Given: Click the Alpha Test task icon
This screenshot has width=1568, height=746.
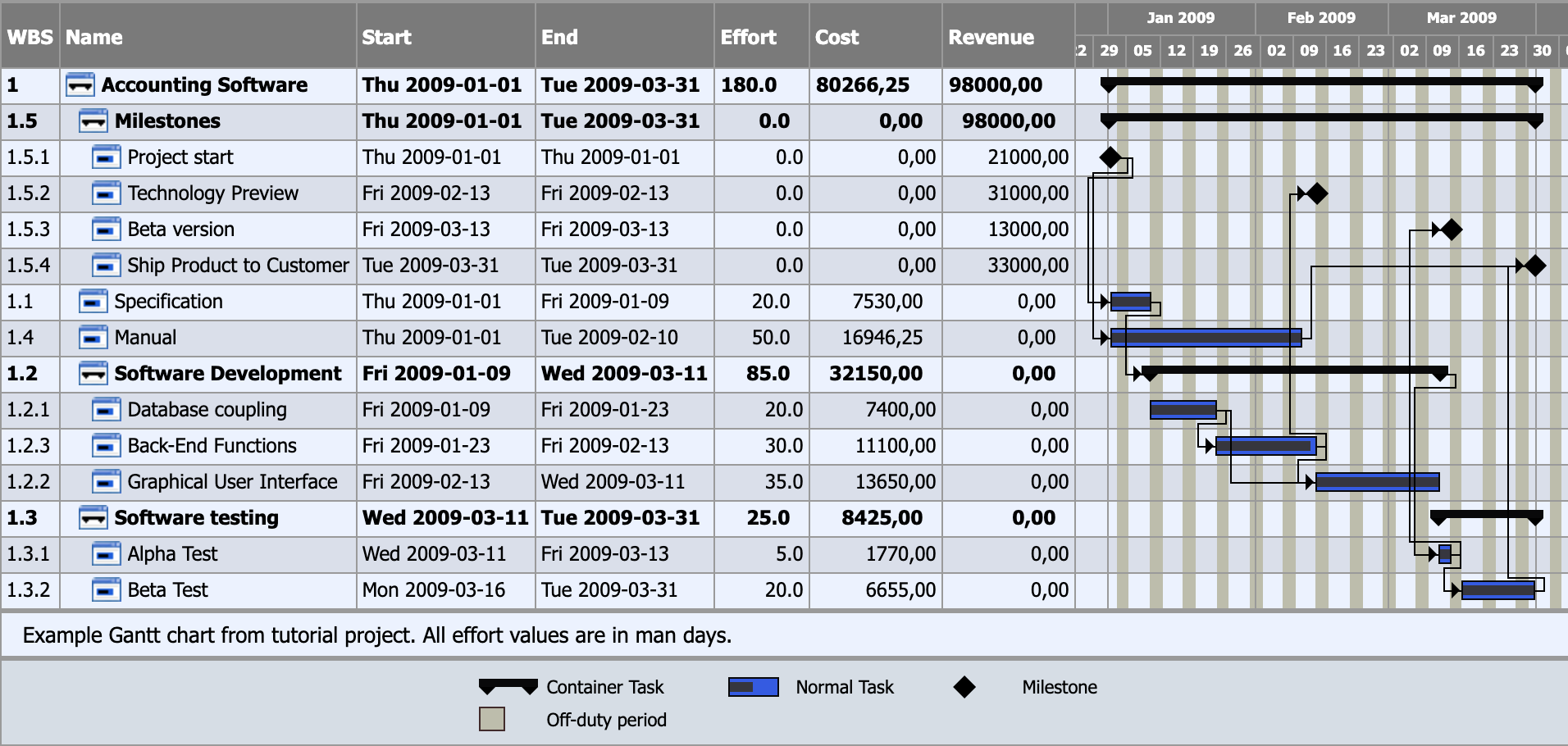Looking at the screenshot, I should (106, 553).
